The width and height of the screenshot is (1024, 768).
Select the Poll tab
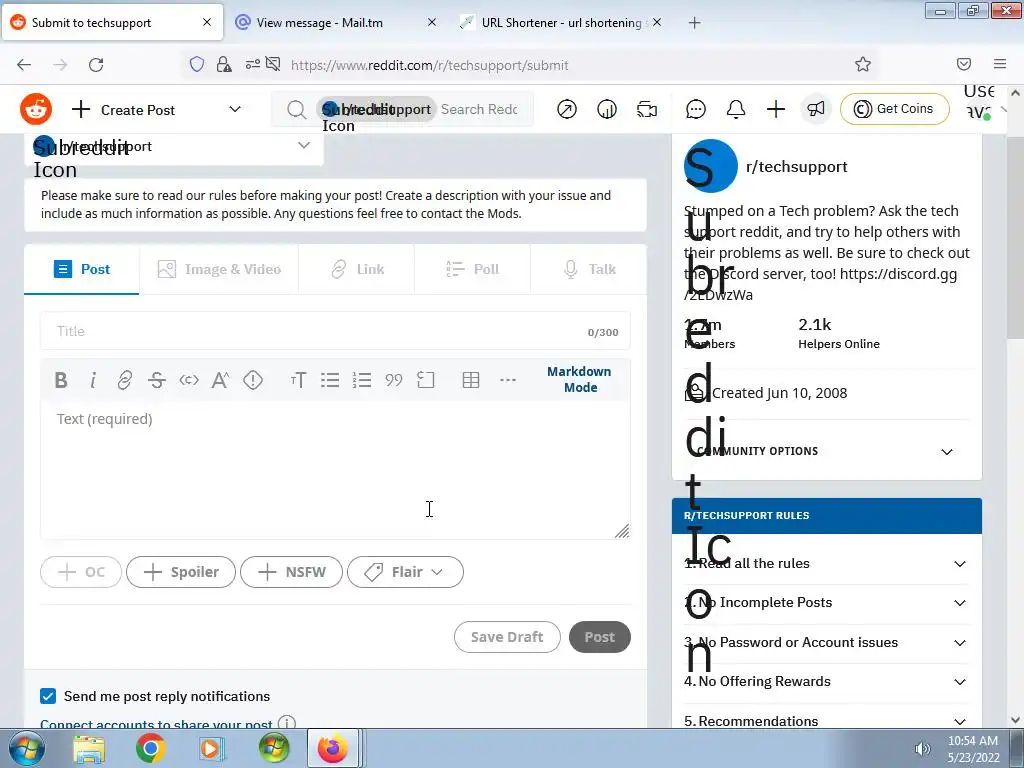click(x=472, y=269)
